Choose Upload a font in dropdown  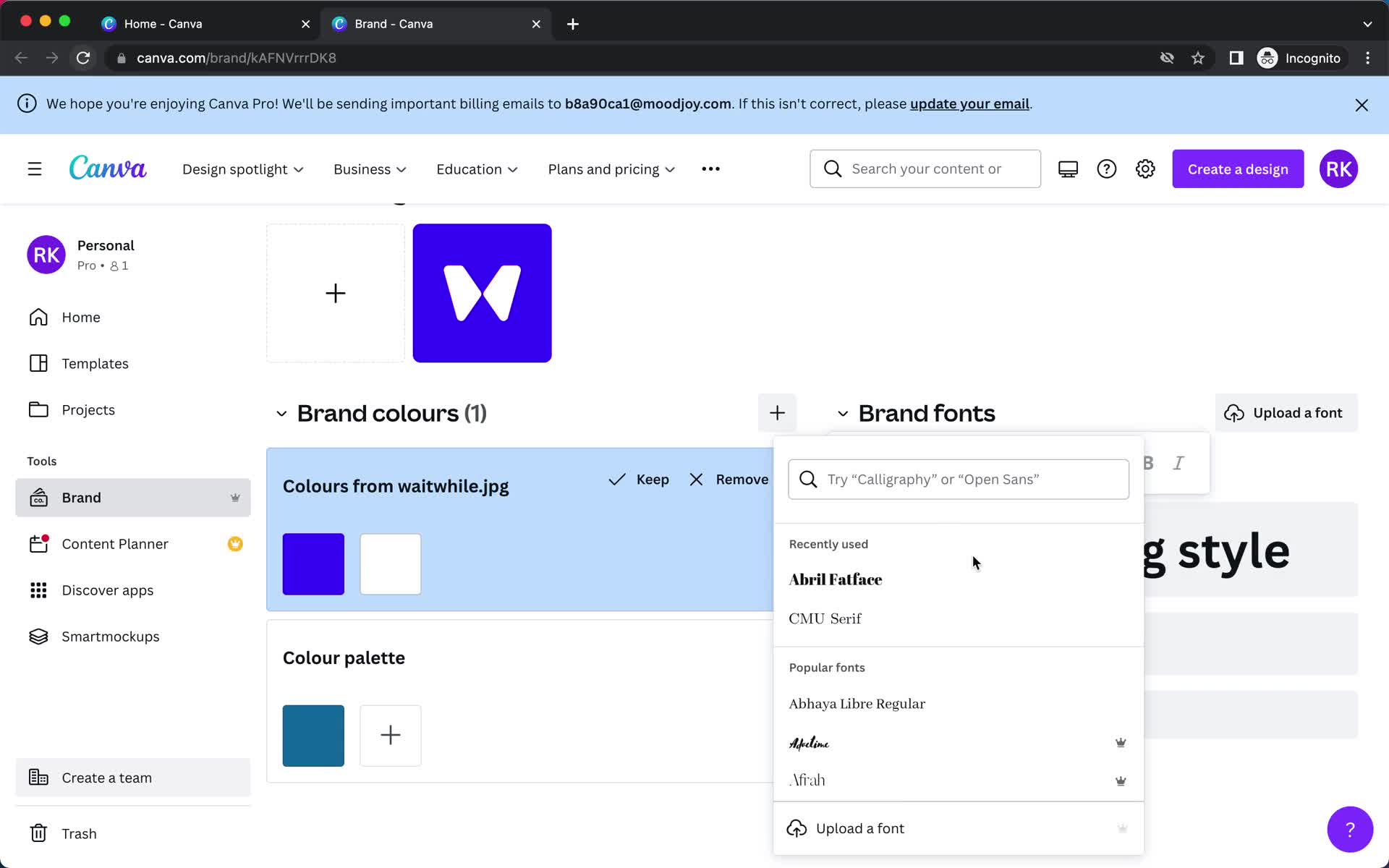click(x=959, y=829)
